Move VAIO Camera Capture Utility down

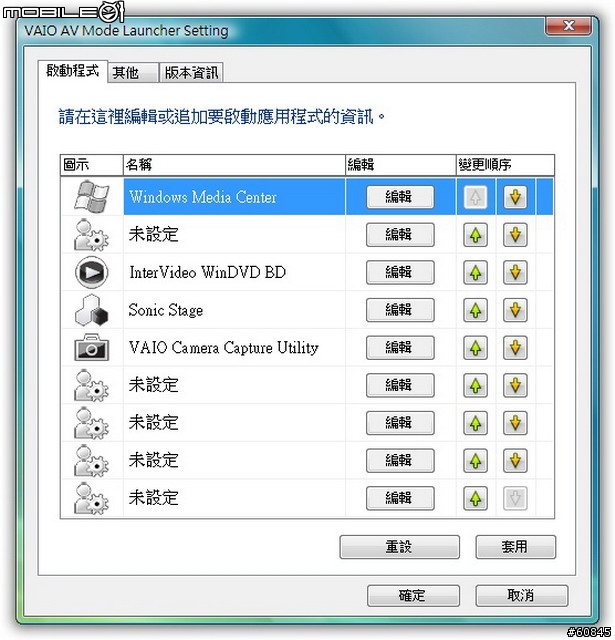(515, 348)
